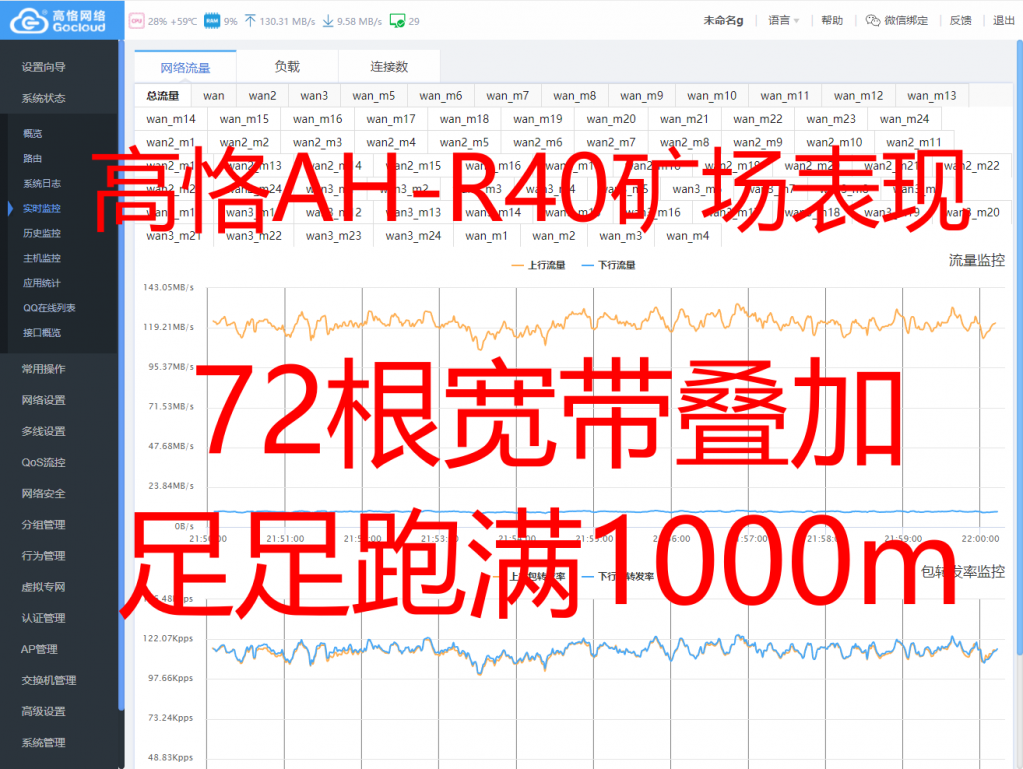Image resolution: width=1023 pixels, height=769 pixels.
Task: Click the 帮助 help link
Action: 832,20
